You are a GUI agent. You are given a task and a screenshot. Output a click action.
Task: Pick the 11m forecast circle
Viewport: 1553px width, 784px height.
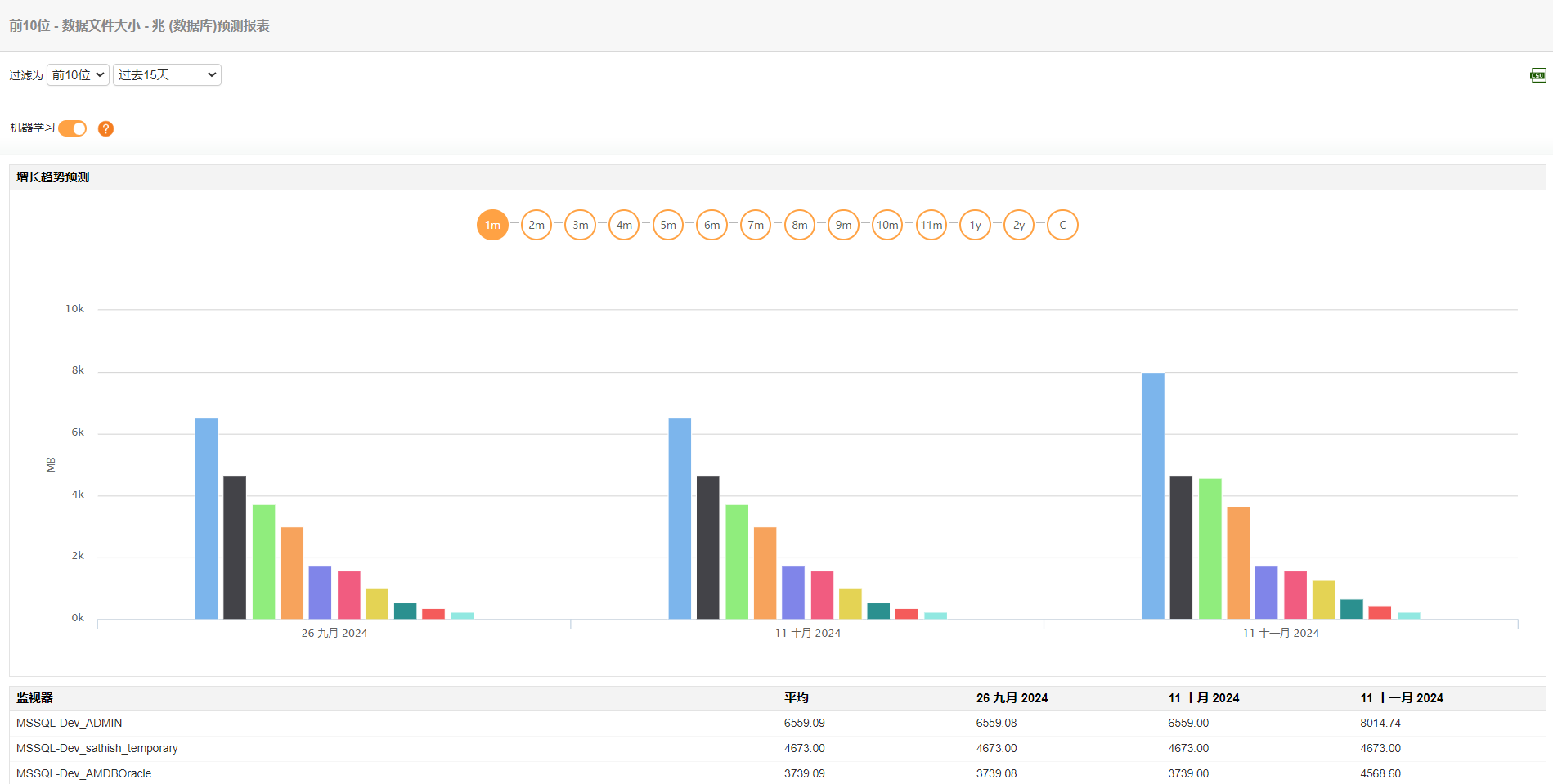tap(931, 225)
